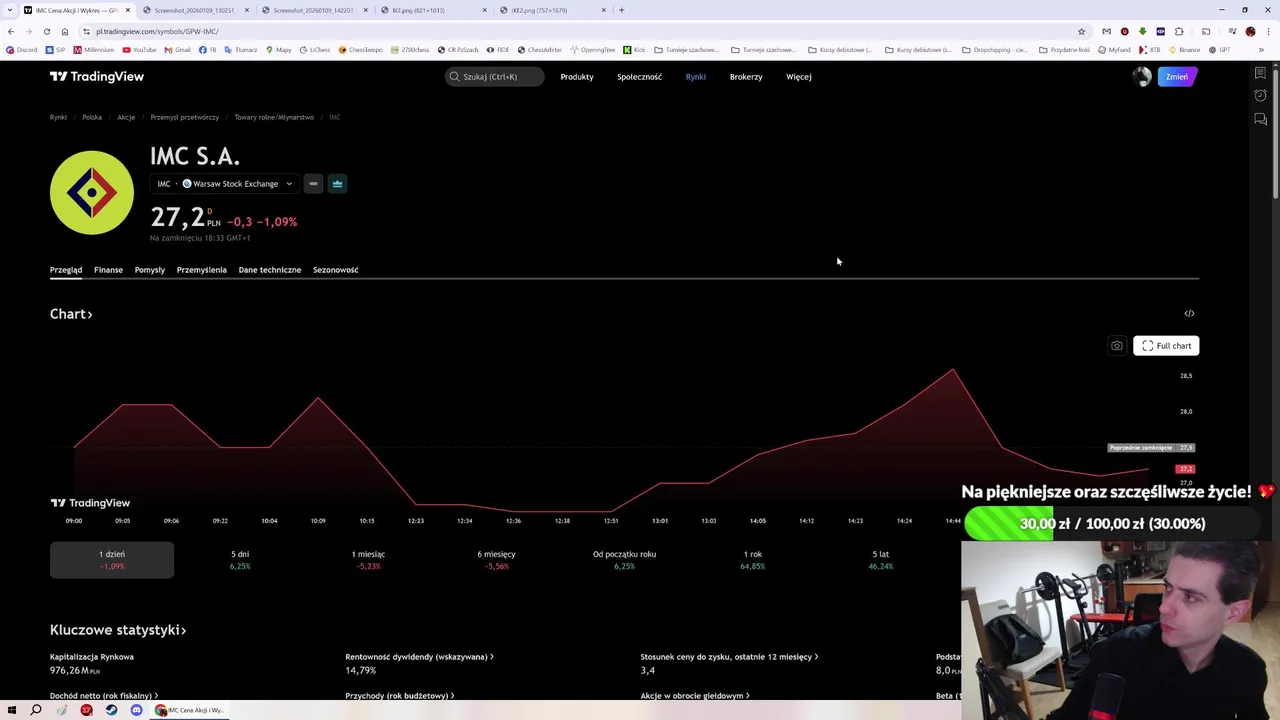This screenshot has width=1280, height=720.
Task: Click the Kapitalizacja Rynkowa value 976,26 M
Action: (x=75, y=671)
